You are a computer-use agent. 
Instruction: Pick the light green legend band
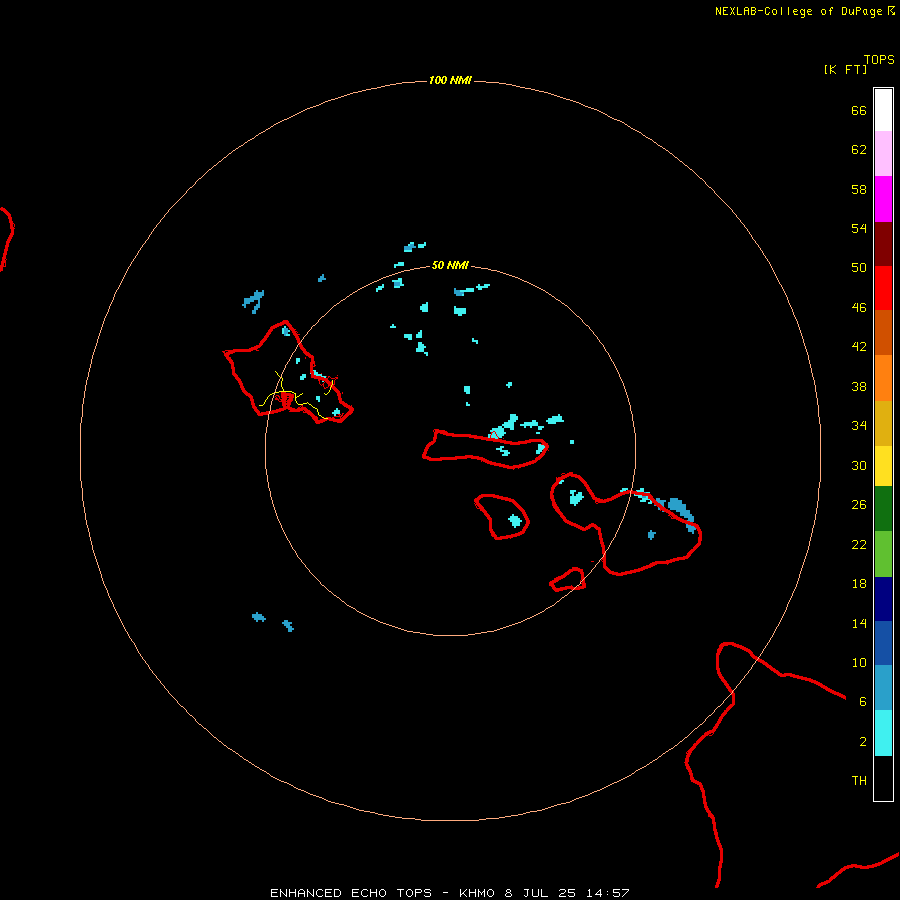(x=883, y=554)
